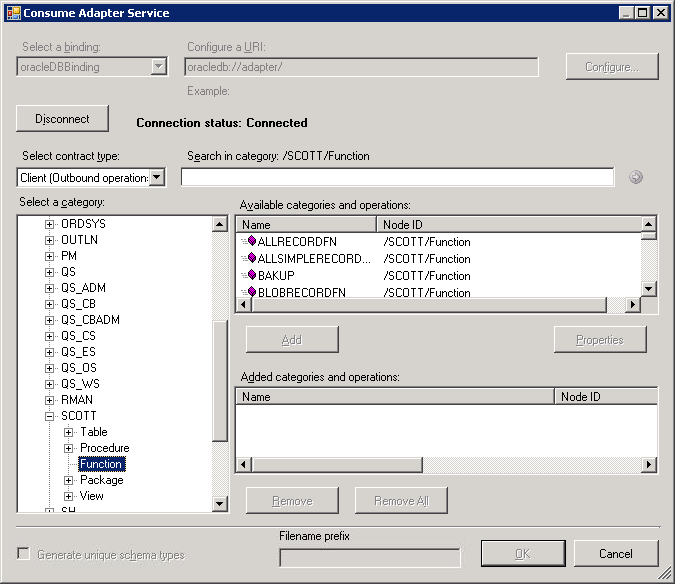Click available list scroll left arrow
Image resolution: width=675 pixels, height=584 pixels.
click(x=244, y=304)
